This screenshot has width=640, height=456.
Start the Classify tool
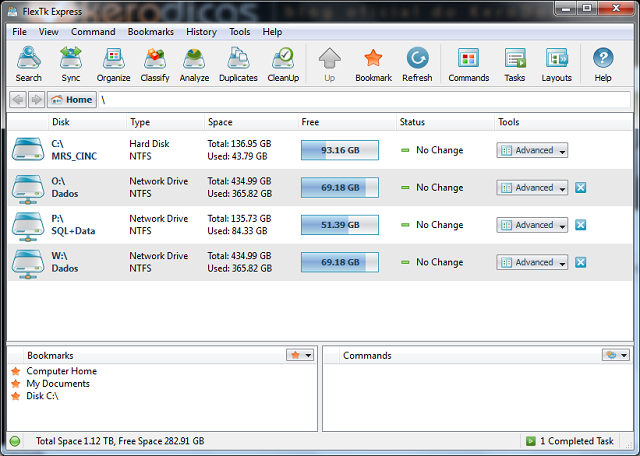155,64
